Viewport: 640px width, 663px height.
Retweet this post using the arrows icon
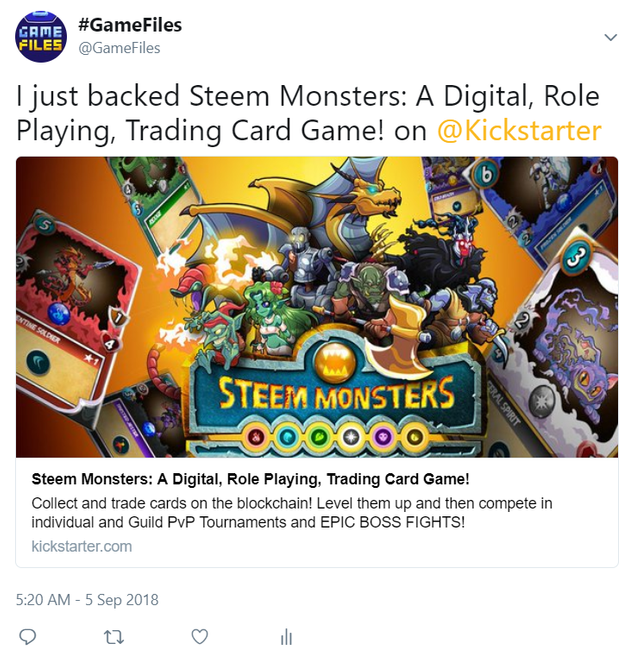click(x=114, y=637)
